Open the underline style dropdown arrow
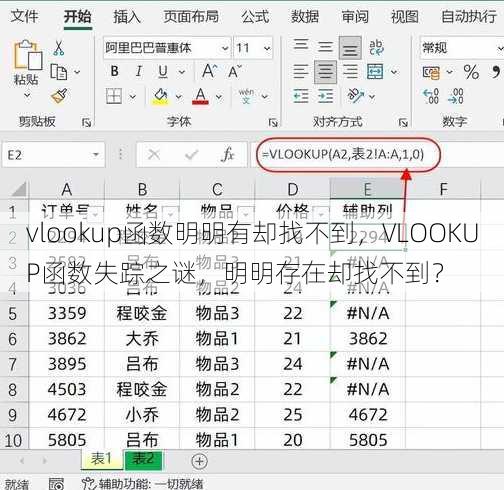This screenshot has width=504, height=490. [182, 71]
